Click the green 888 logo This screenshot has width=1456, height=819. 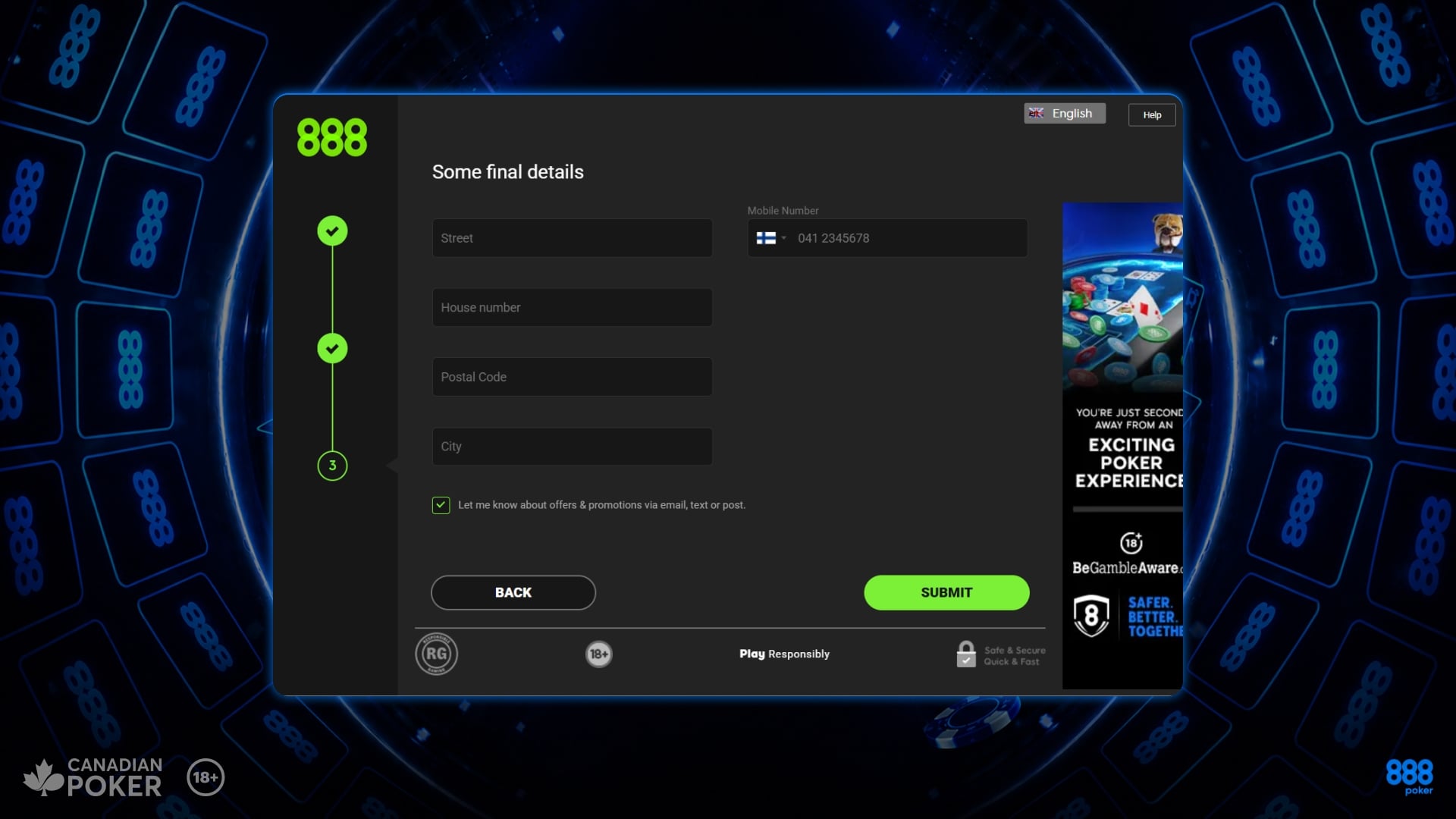[x=332, y=137]
